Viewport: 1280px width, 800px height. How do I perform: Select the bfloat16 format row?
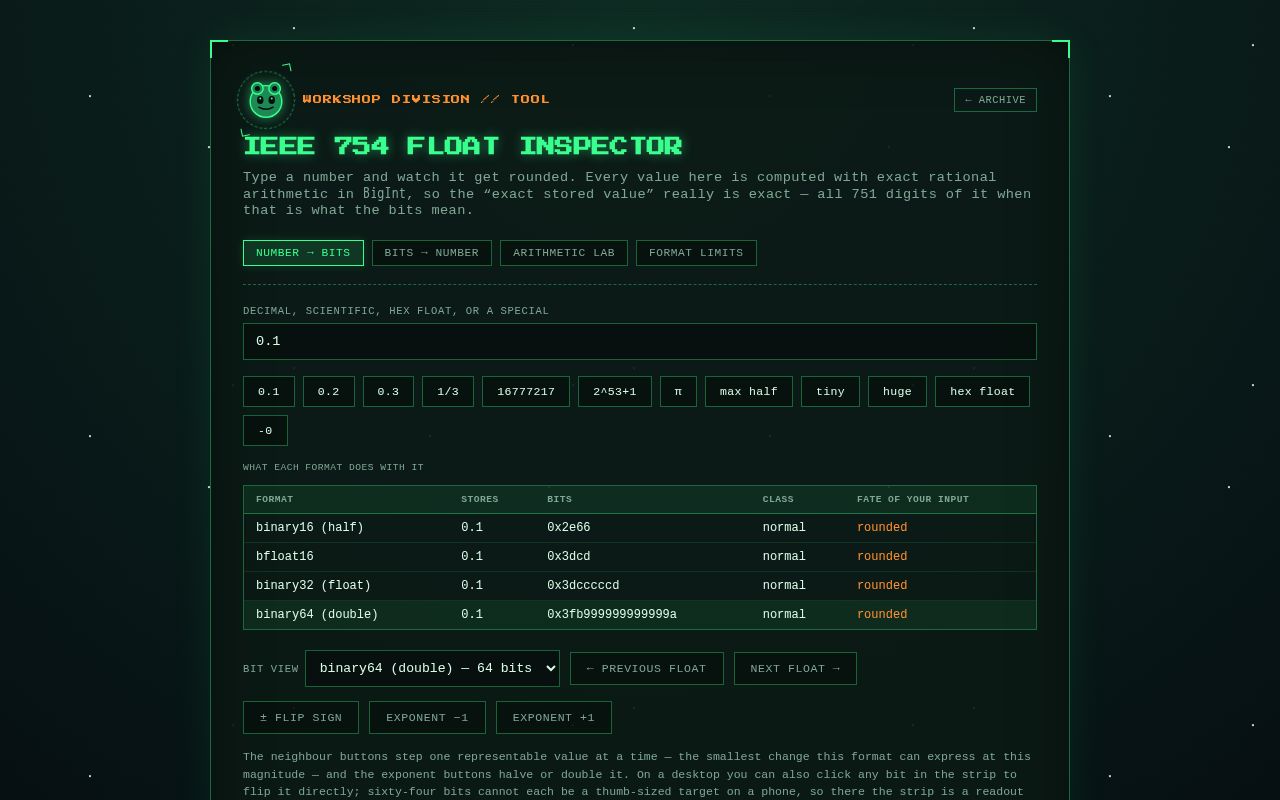(x=640, y=557)
